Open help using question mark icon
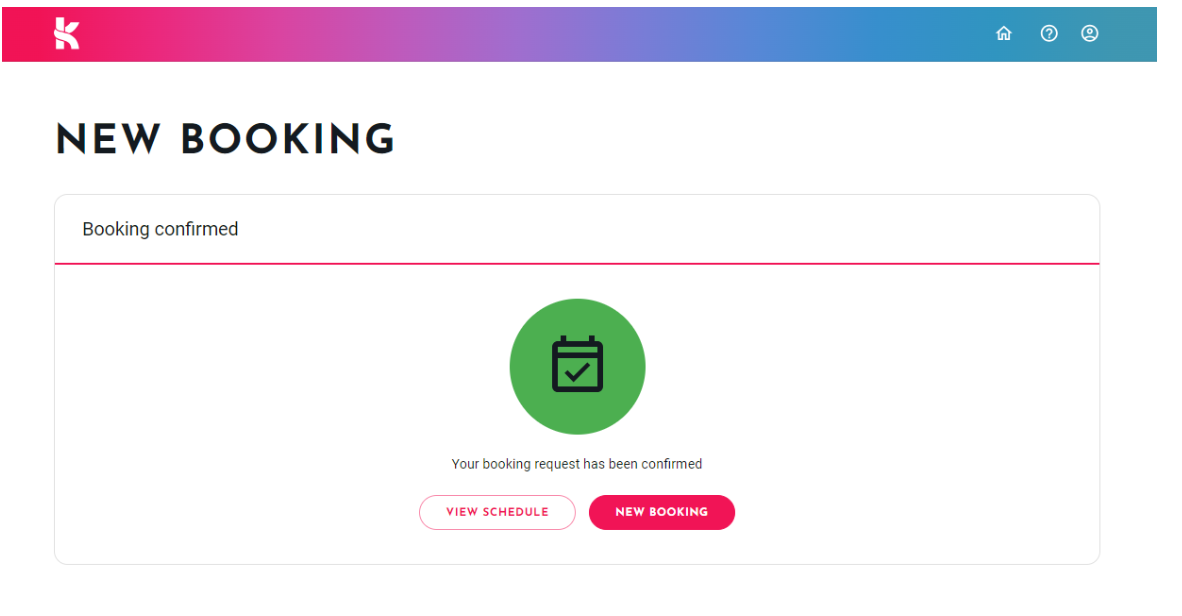This screenshot has width=1182, height=616. tap(1049, 33)
